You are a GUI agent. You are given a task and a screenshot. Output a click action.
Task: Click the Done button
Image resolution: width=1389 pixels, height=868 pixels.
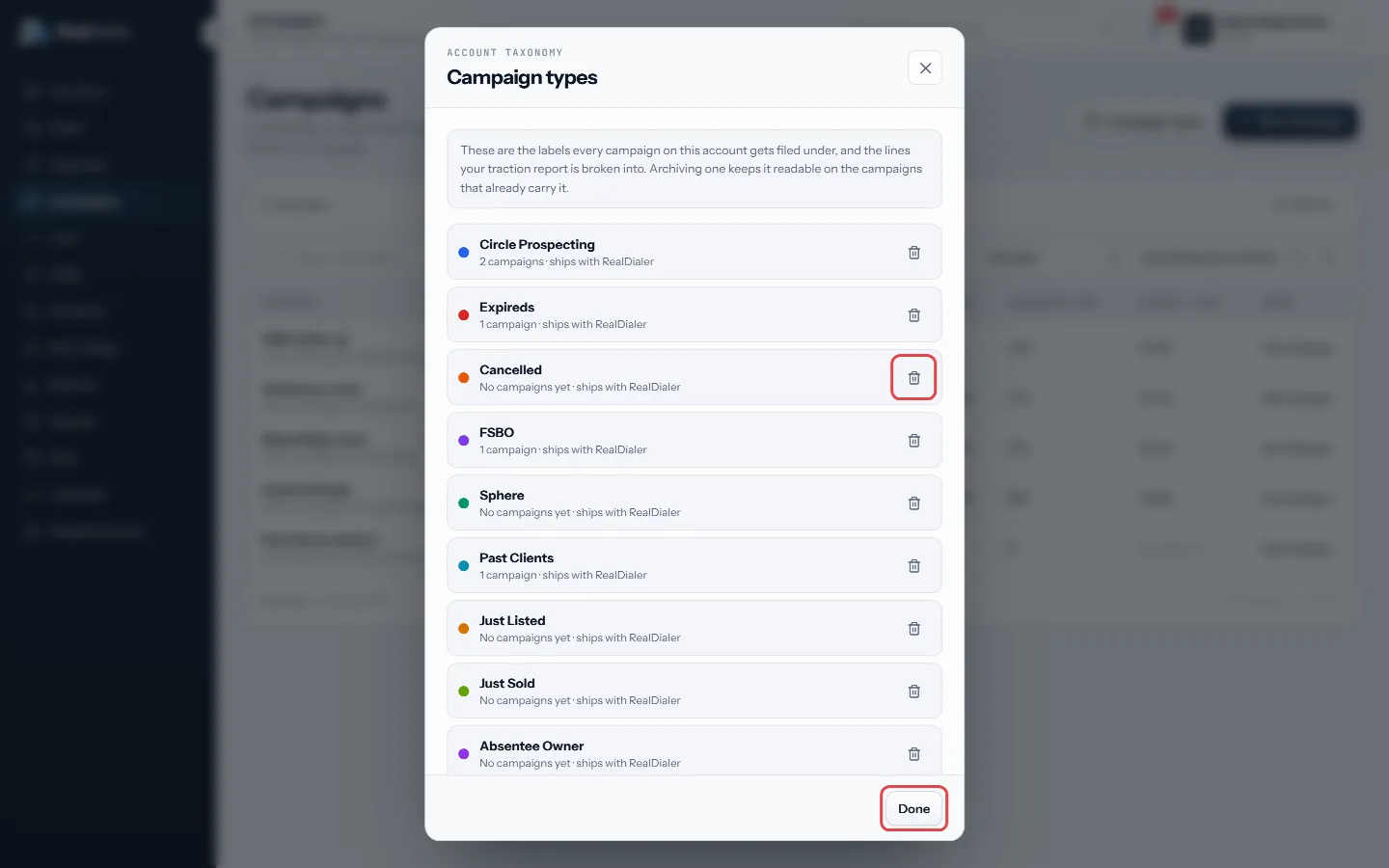913,808
